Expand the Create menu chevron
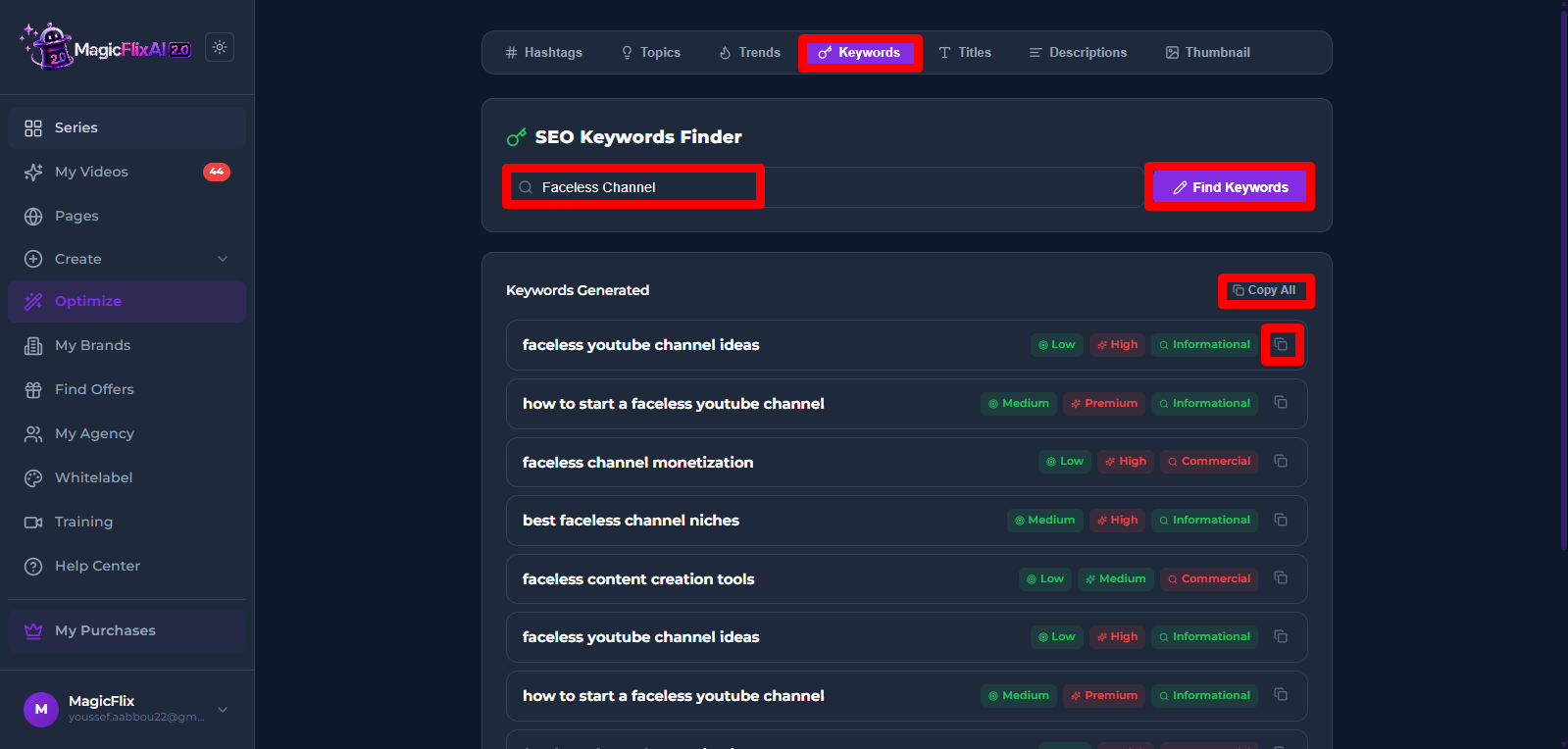 tap(223, 259)
